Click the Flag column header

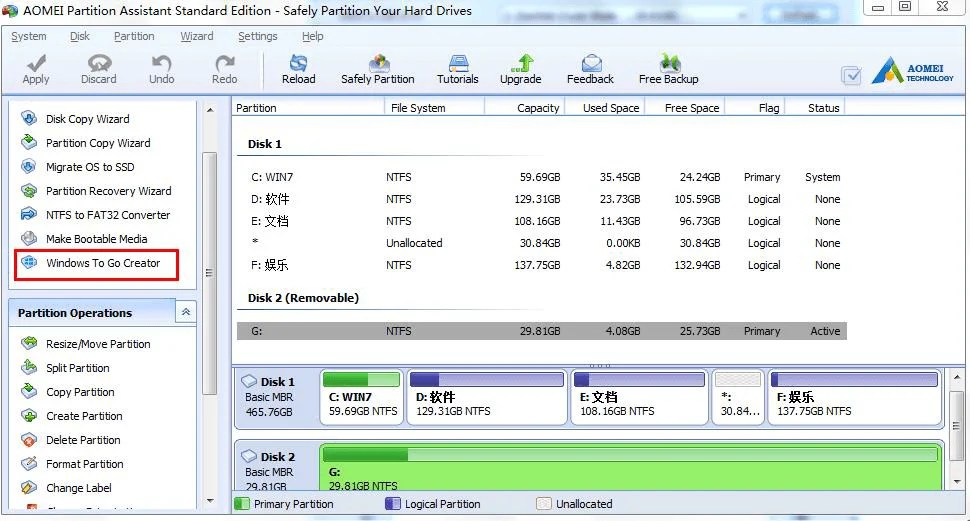755,108
